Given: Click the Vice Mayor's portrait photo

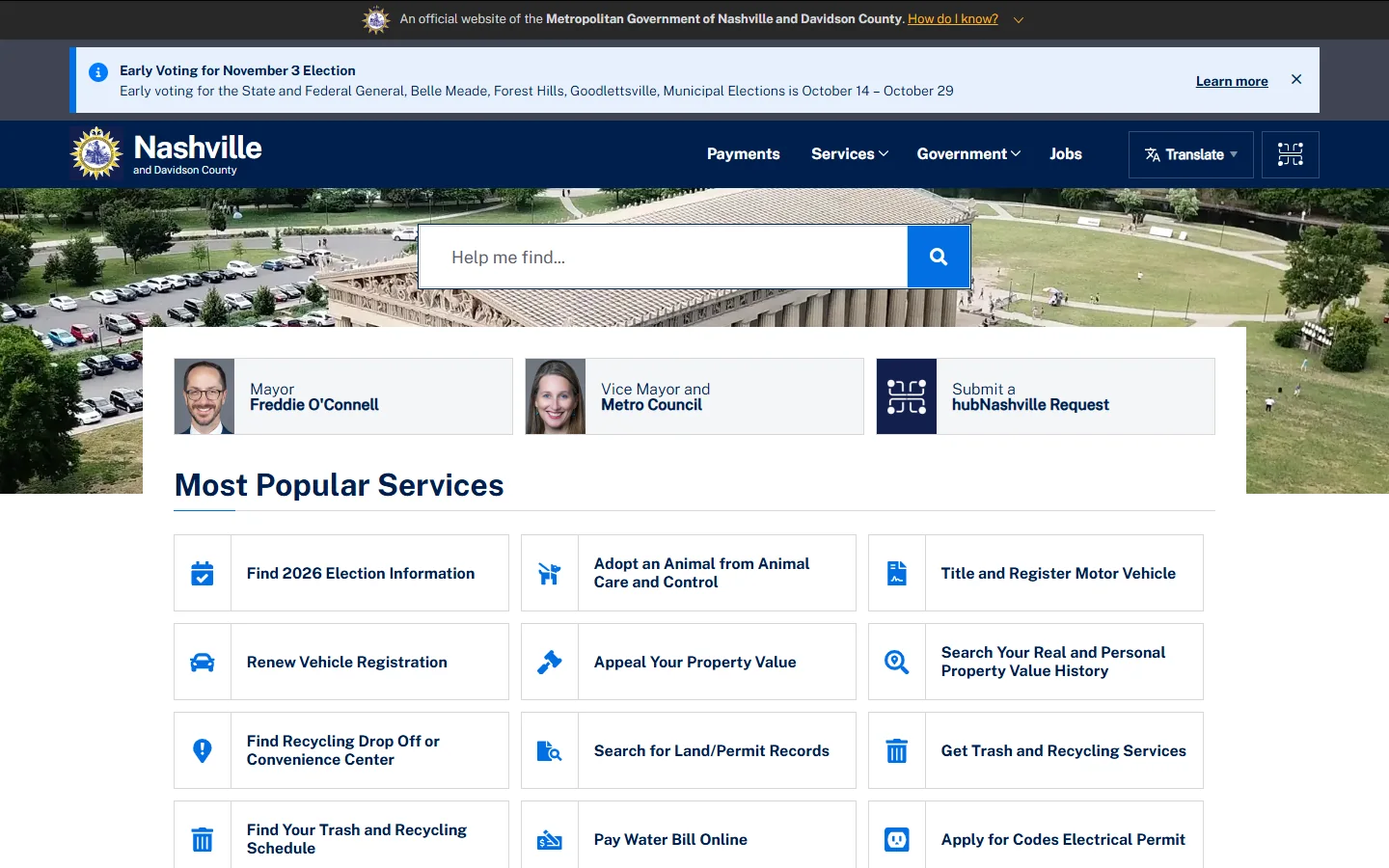Looking at the screenshot, I should pos(556,396).
